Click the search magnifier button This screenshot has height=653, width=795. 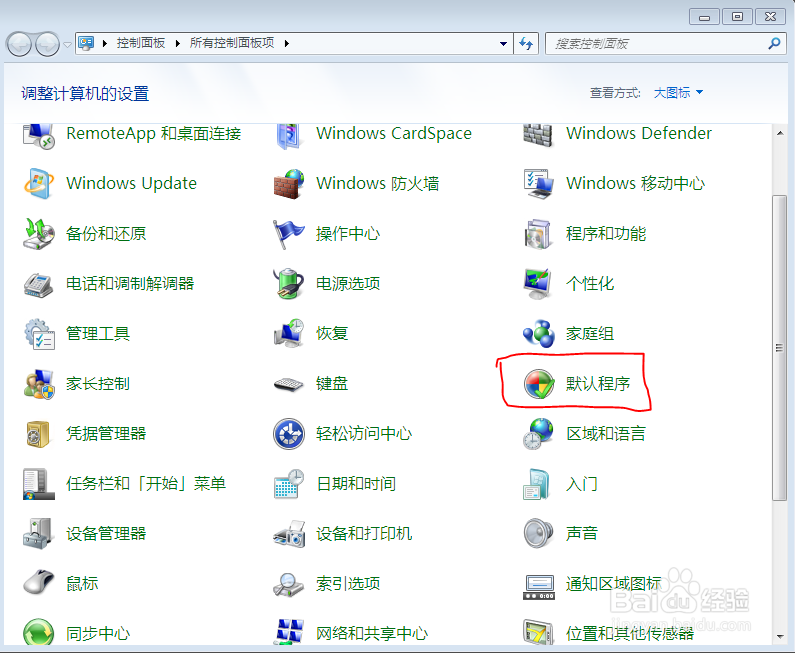(x=774, y=44)
